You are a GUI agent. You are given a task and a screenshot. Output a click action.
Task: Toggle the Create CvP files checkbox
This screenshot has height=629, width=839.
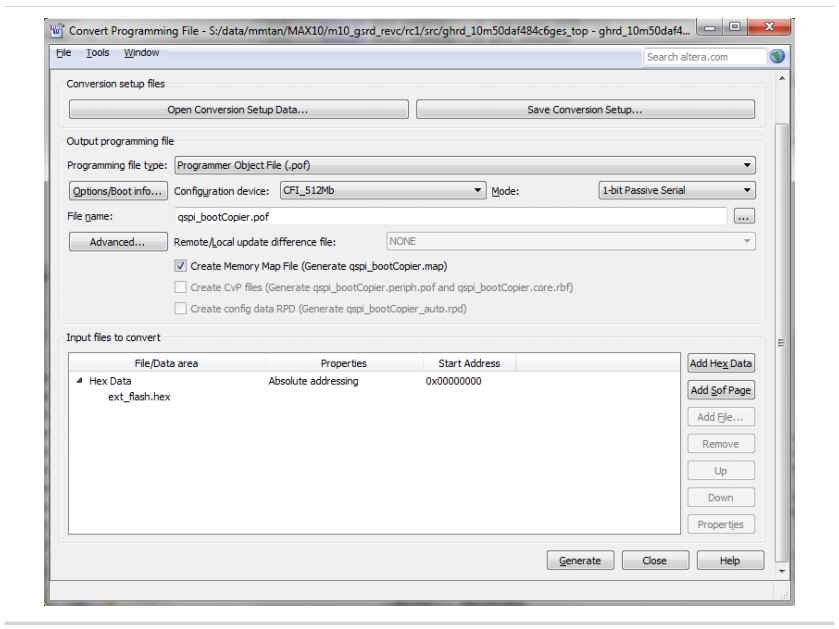180,287
